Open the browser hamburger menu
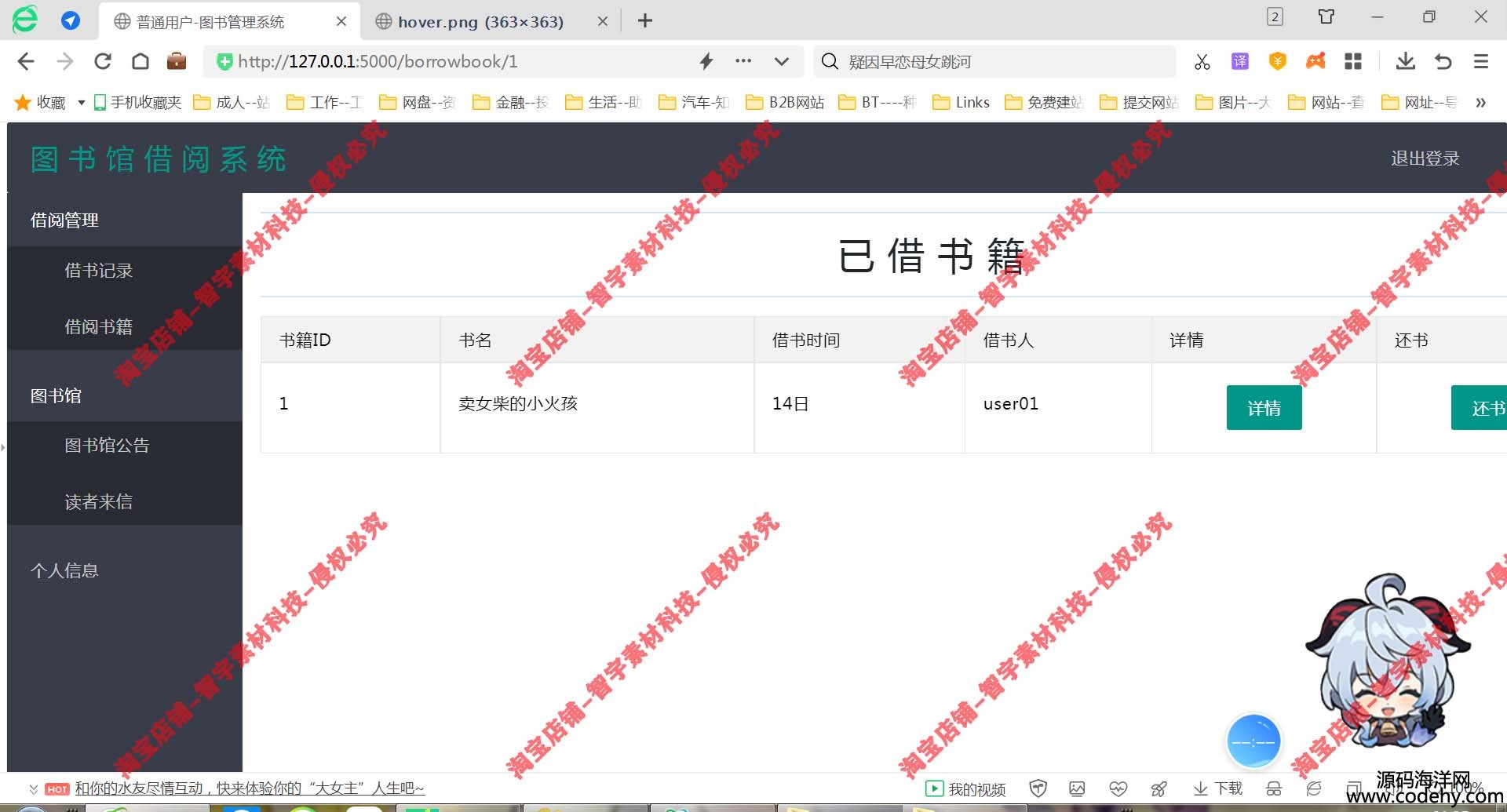This screenshot has height=812, width=1507. pyautogui.click(x=1481, y=61)
